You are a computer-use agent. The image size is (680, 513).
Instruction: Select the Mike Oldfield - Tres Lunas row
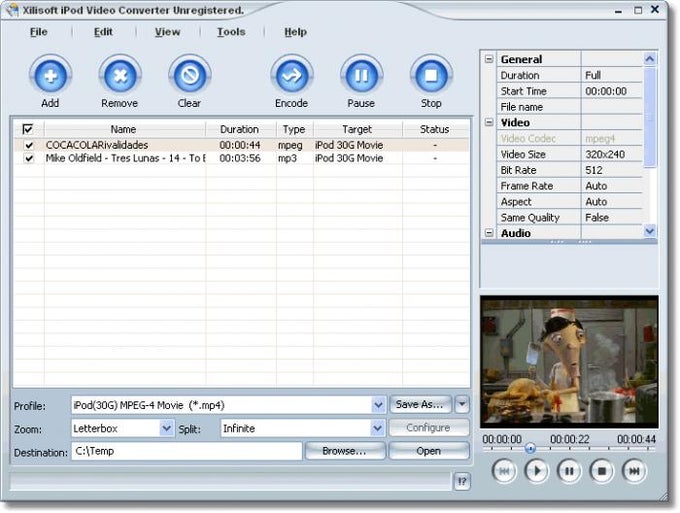pyautogui.click(x=242, y=158)
